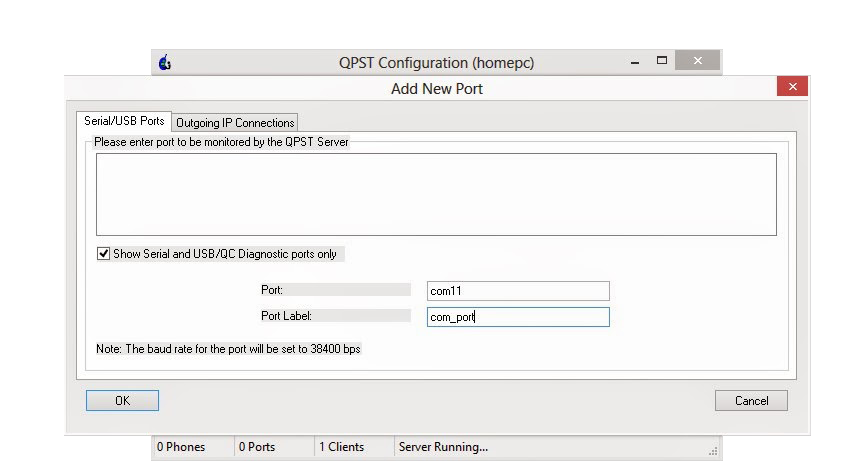Click the 0 Ports status bar section
The width and height of the screenshot is (855, 476).
pos(257,447)
